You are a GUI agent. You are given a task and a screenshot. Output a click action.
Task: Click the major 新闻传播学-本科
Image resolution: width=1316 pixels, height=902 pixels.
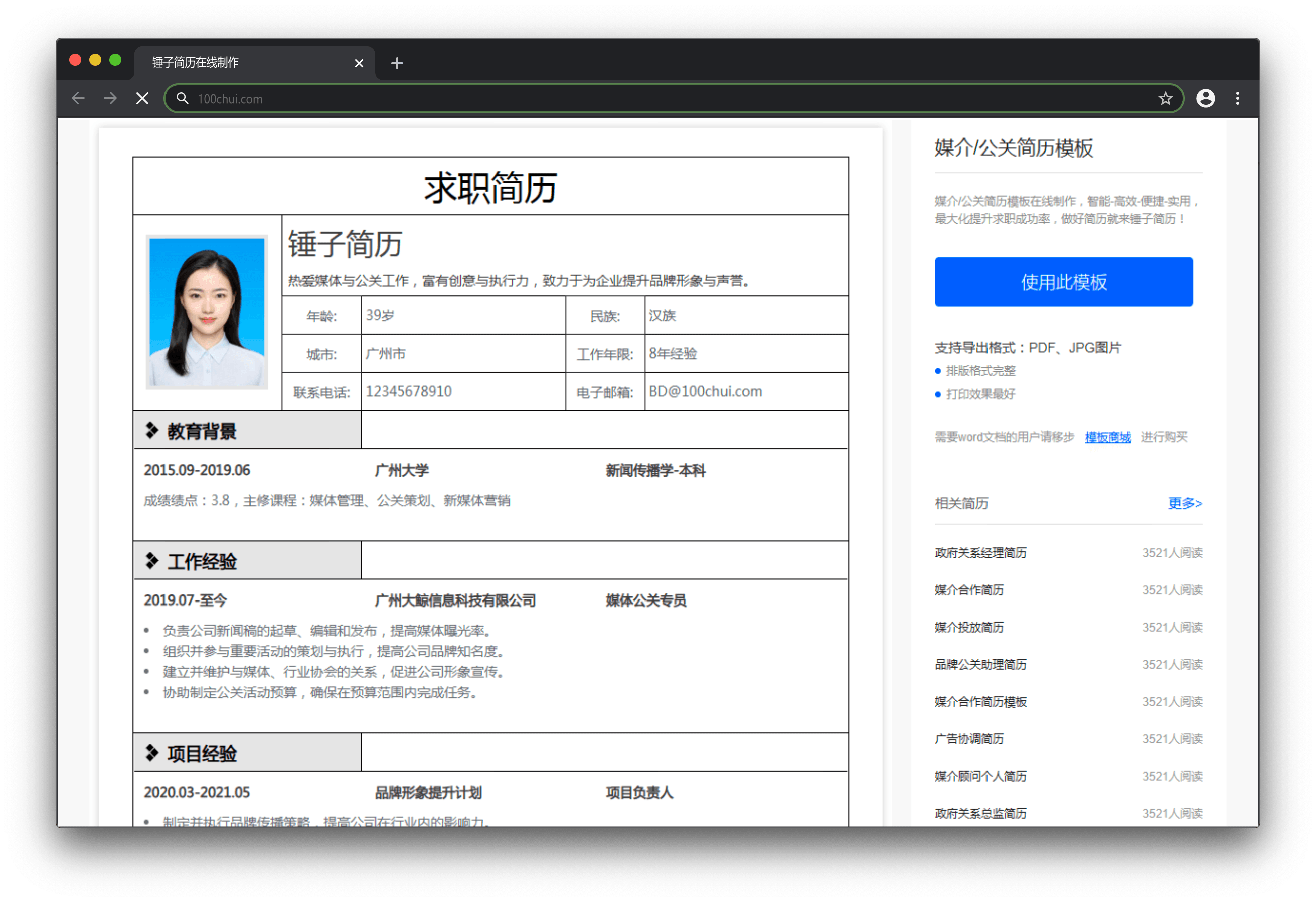655,470
